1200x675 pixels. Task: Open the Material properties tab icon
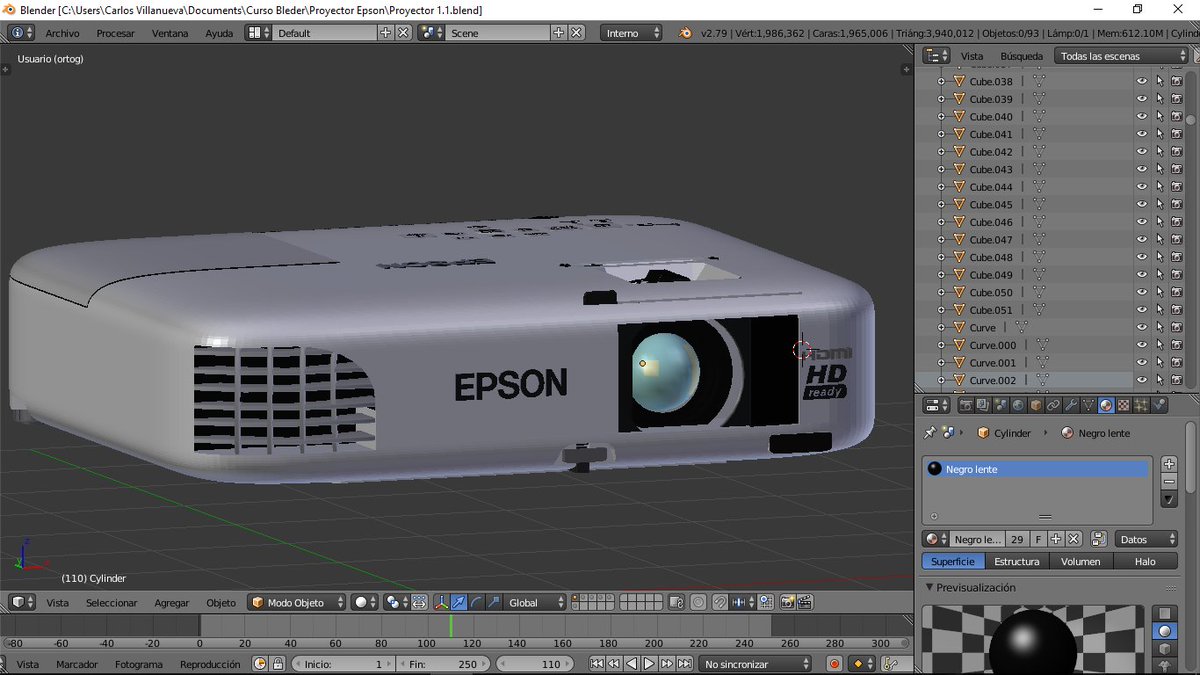(x=1106, y=405)
